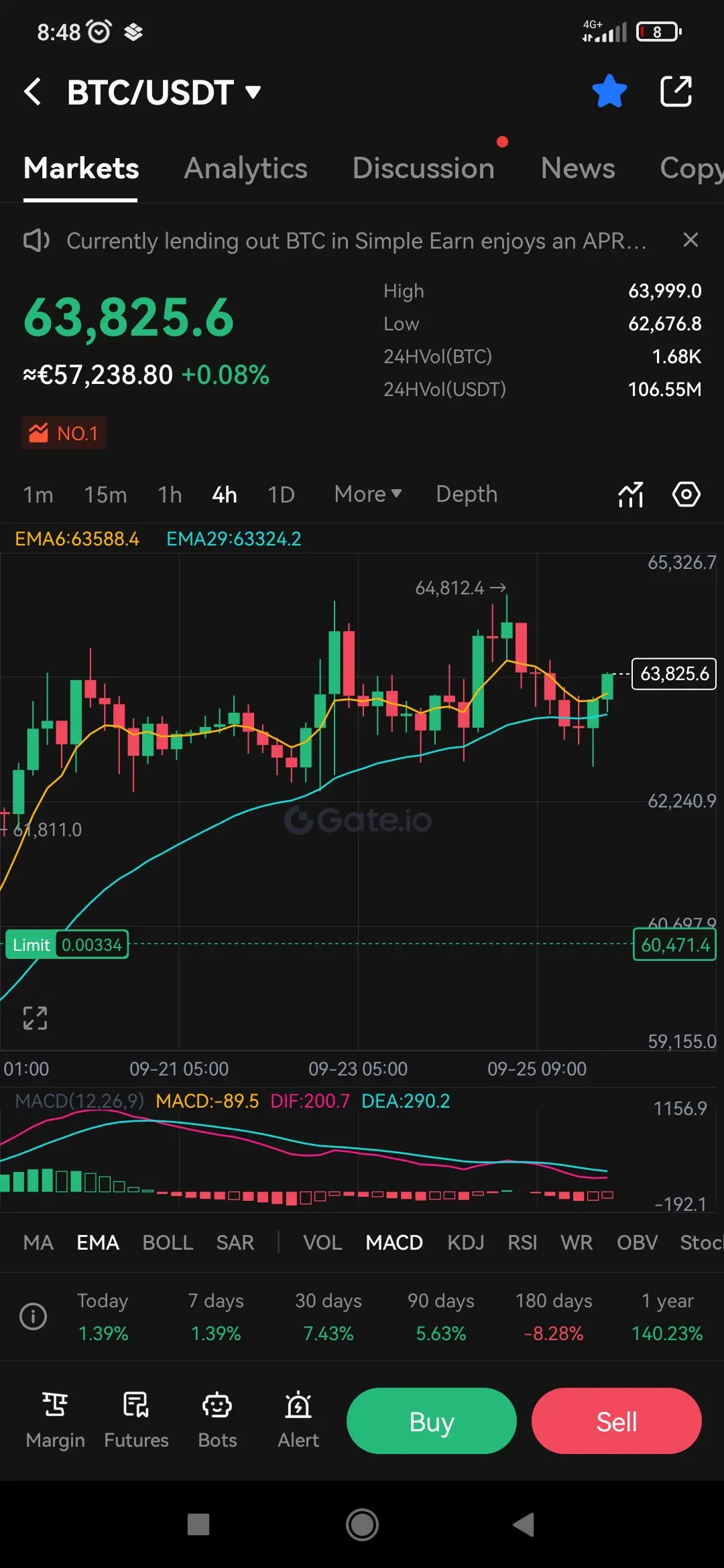This screenshot has height=1568, width=724.
Task: Enable the MA indicator
Action: pos(38,1243)
